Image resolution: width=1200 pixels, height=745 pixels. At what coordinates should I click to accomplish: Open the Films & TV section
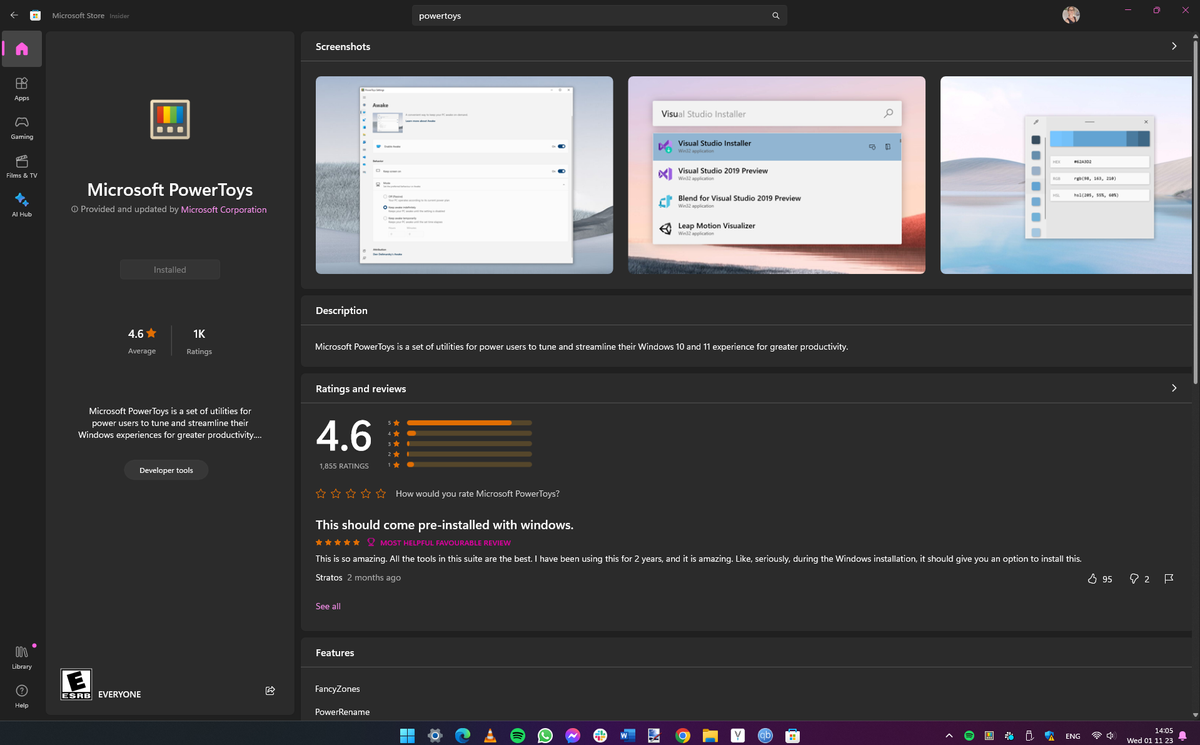coord(21,166)
